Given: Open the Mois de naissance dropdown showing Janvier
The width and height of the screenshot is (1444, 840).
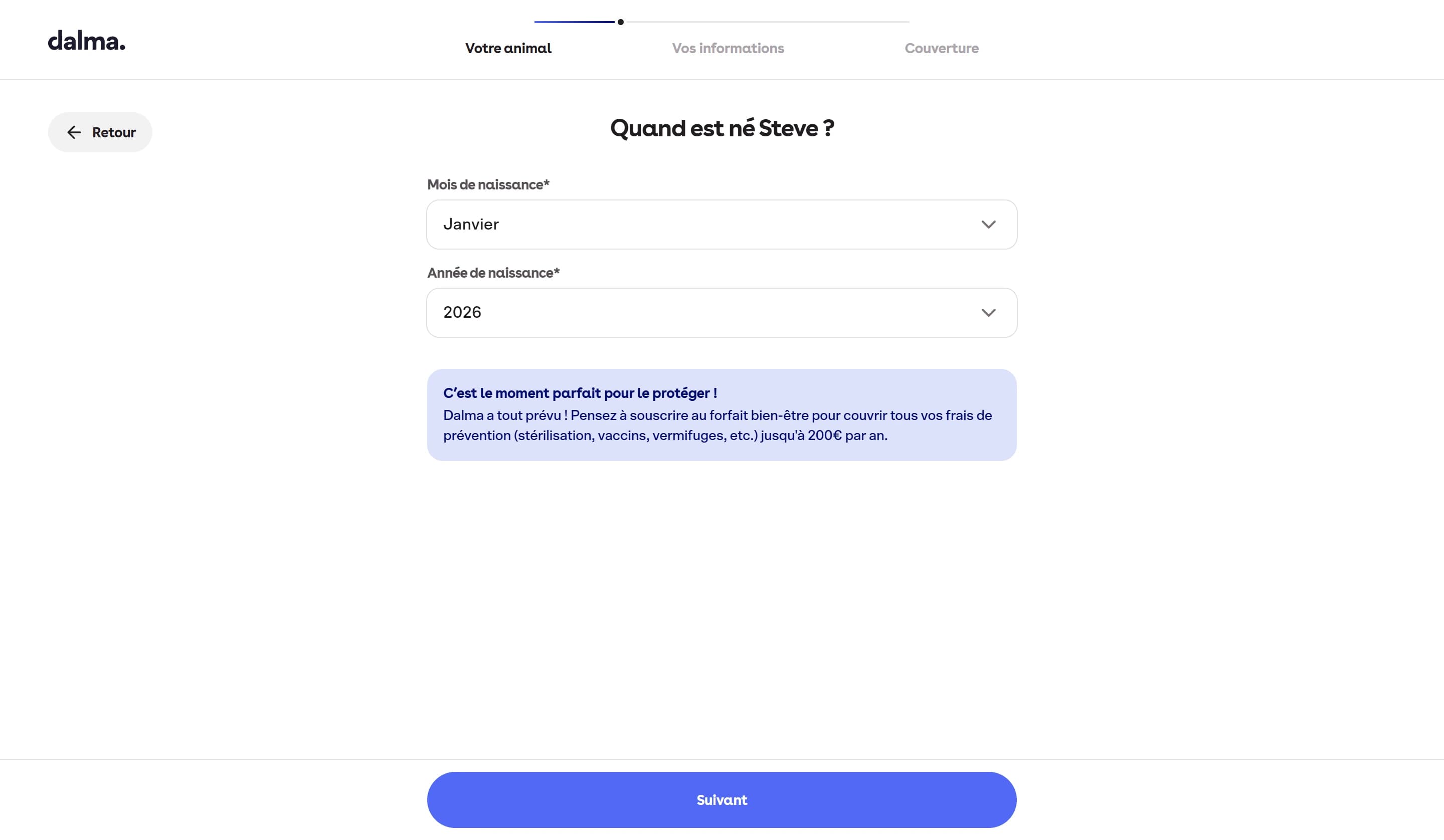Looking at the screenshot, I should click(721, 225).
